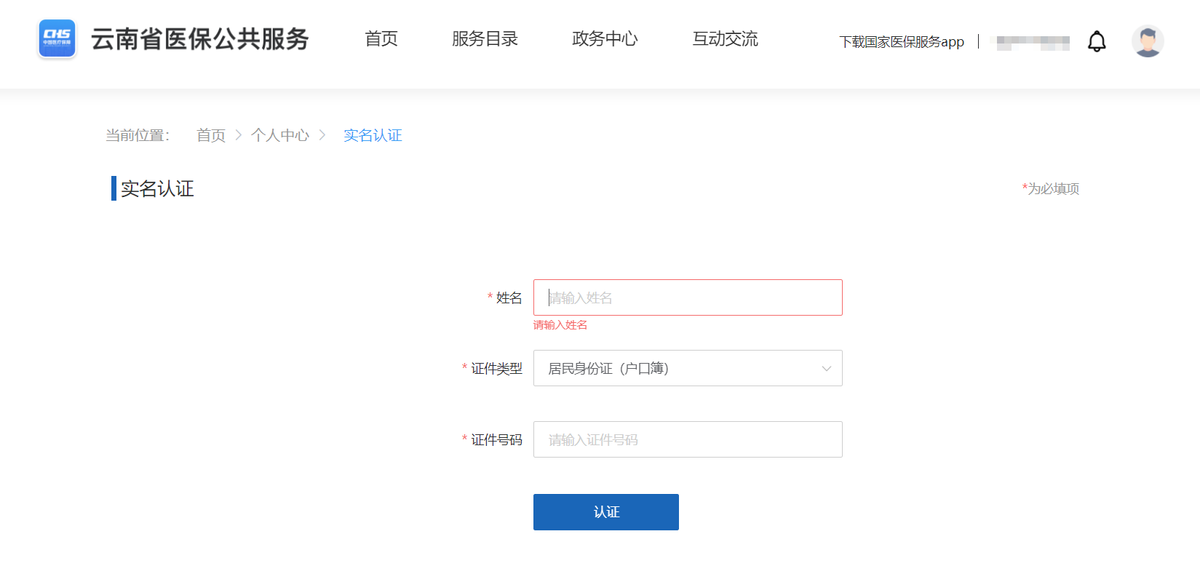Click inside the 姓名 name input field
Screen dimensions: 1200x584
tap(688, 297)
